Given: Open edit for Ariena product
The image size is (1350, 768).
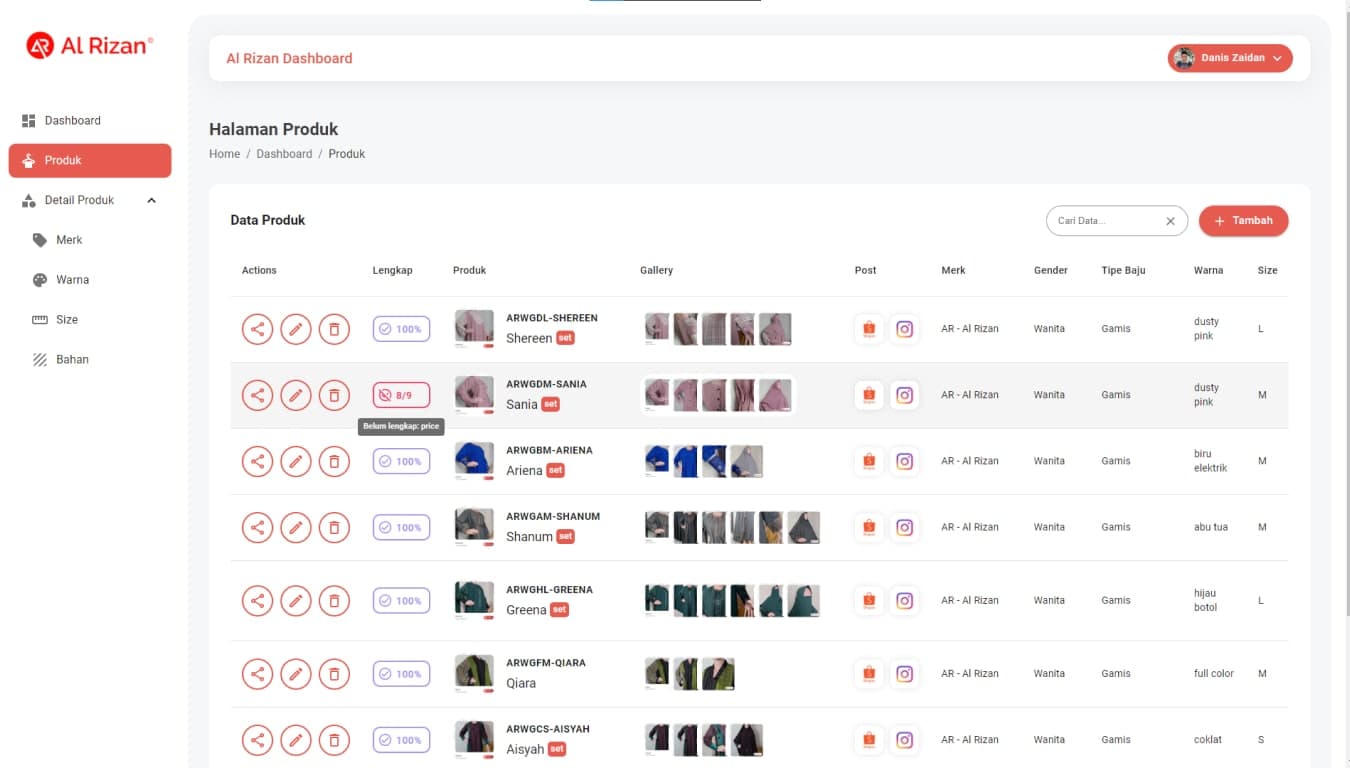Looking at the screenshot, I should 296,461.
